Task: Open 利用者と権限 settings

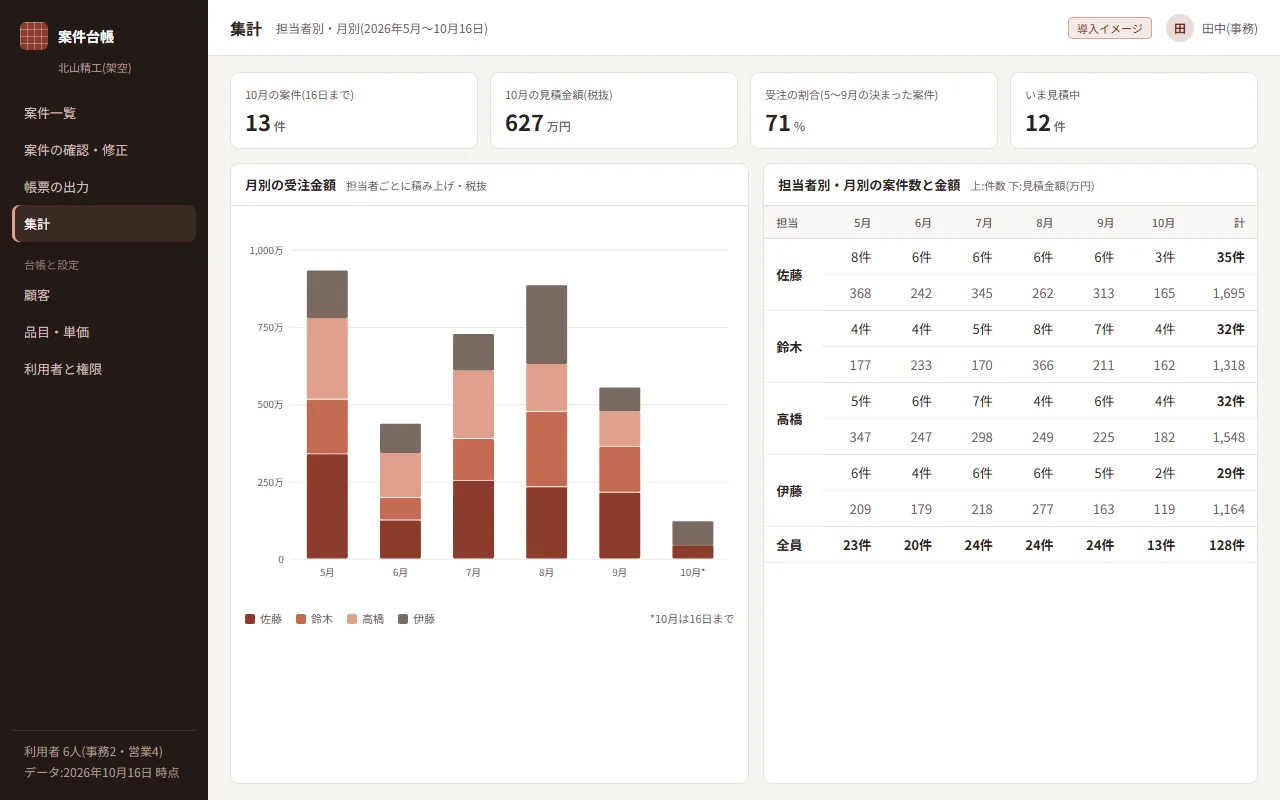Action: pyautogui.click(x=104, y=369)
